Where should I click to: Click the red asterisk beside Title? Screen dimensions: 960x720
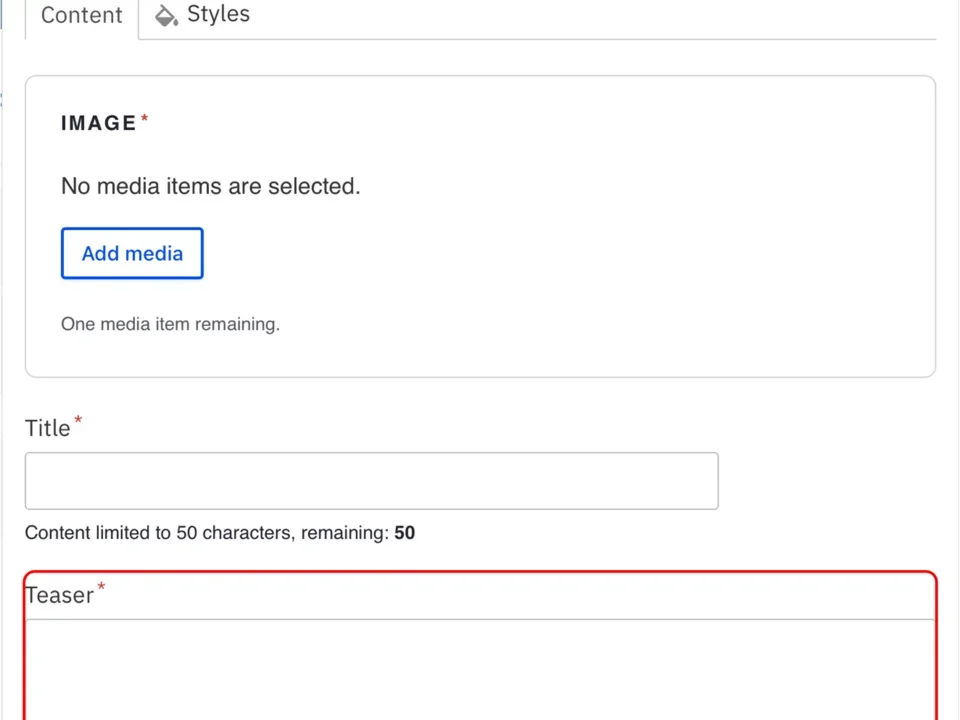(x=77, y=420)
